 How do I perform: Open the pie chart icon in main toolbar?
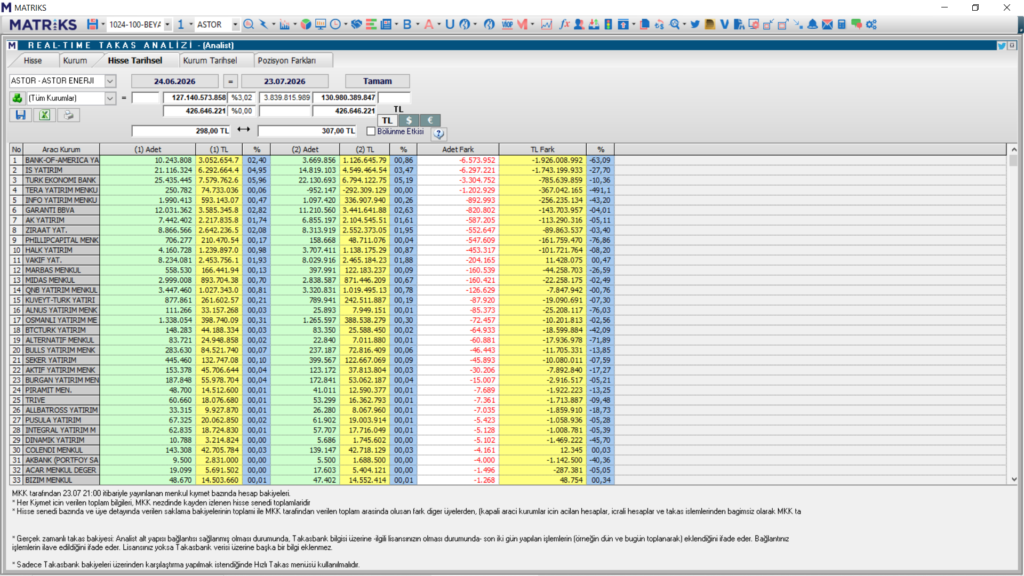(306, 24)
